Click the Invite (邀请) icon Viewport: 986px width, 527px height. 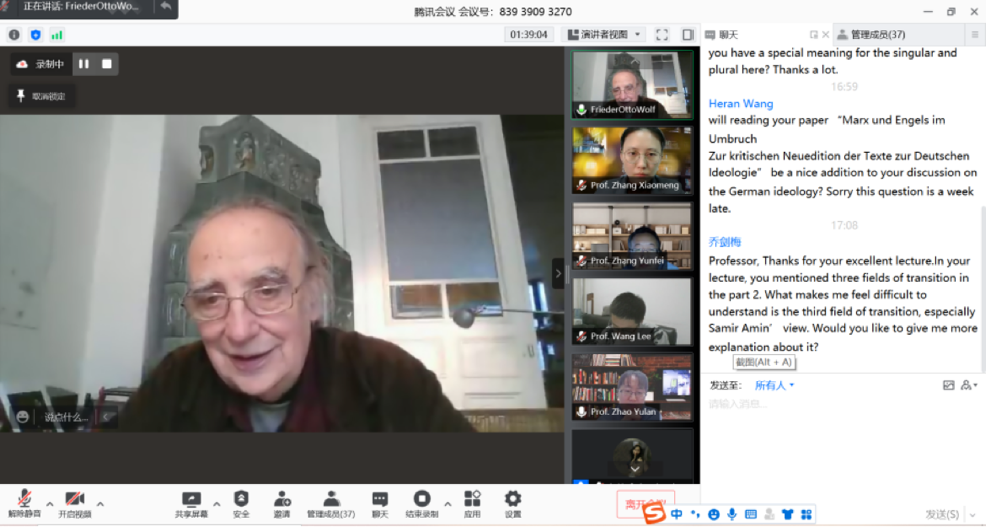point(282,503)
